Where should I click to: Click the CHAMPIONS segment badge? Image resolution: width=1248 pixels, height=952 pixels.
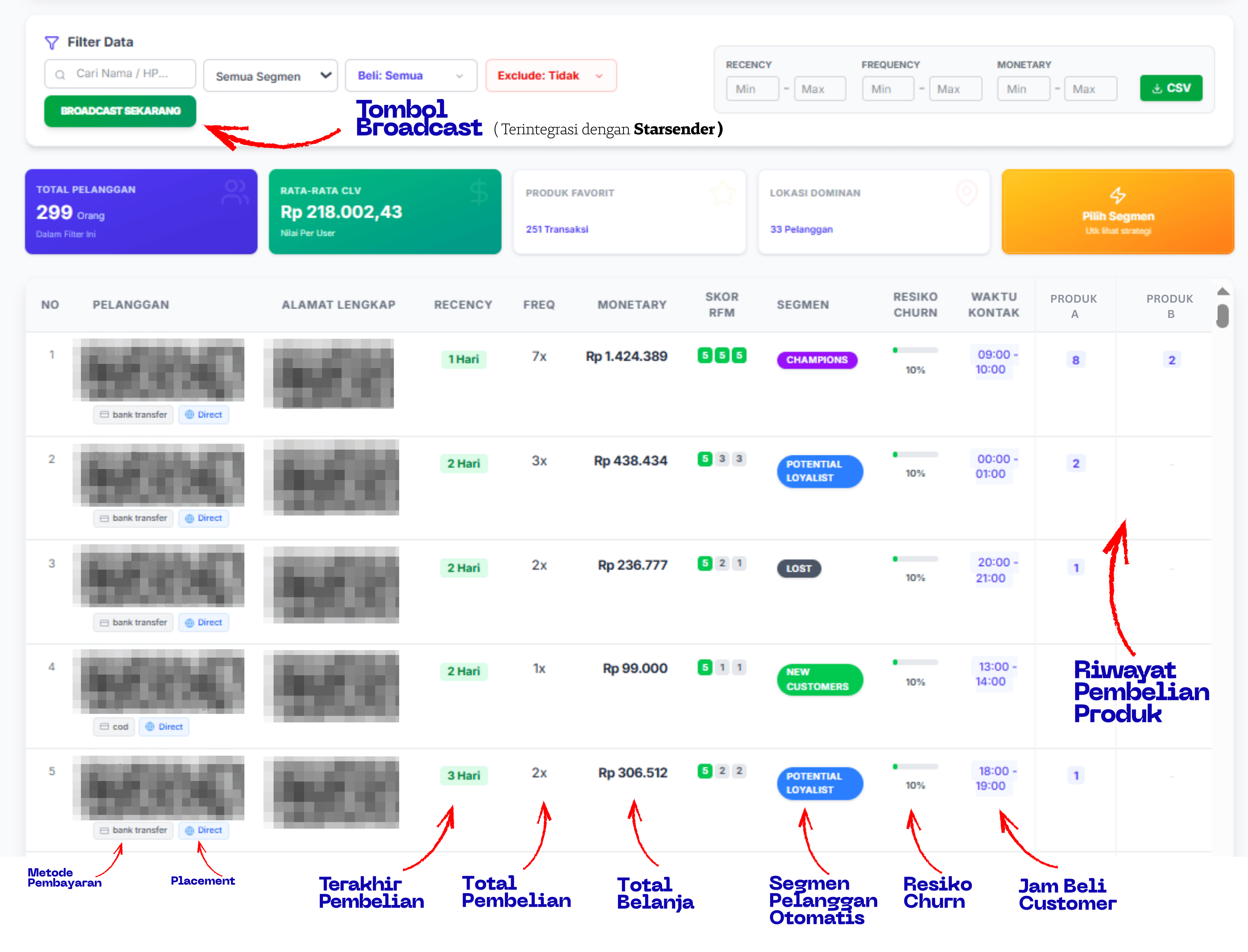tap(817, 360)
